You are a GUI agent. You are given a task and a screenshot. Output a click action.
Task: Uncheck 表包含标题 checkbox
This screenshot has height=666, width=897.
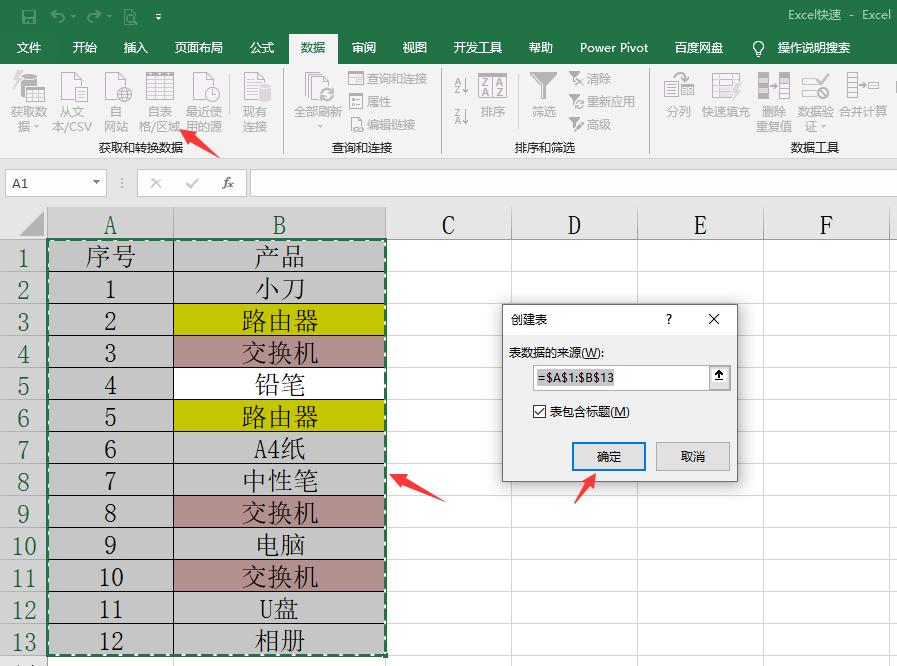539,411
